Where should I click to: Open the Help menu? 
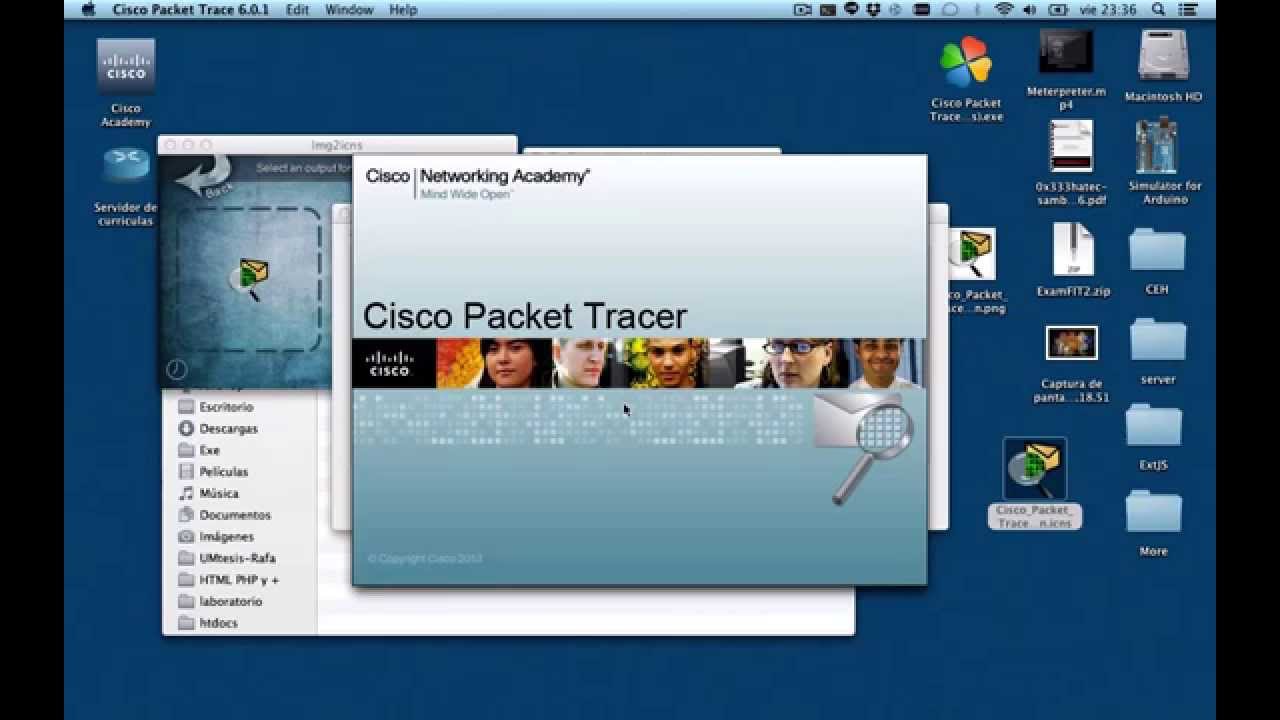[x=403, y=9]
